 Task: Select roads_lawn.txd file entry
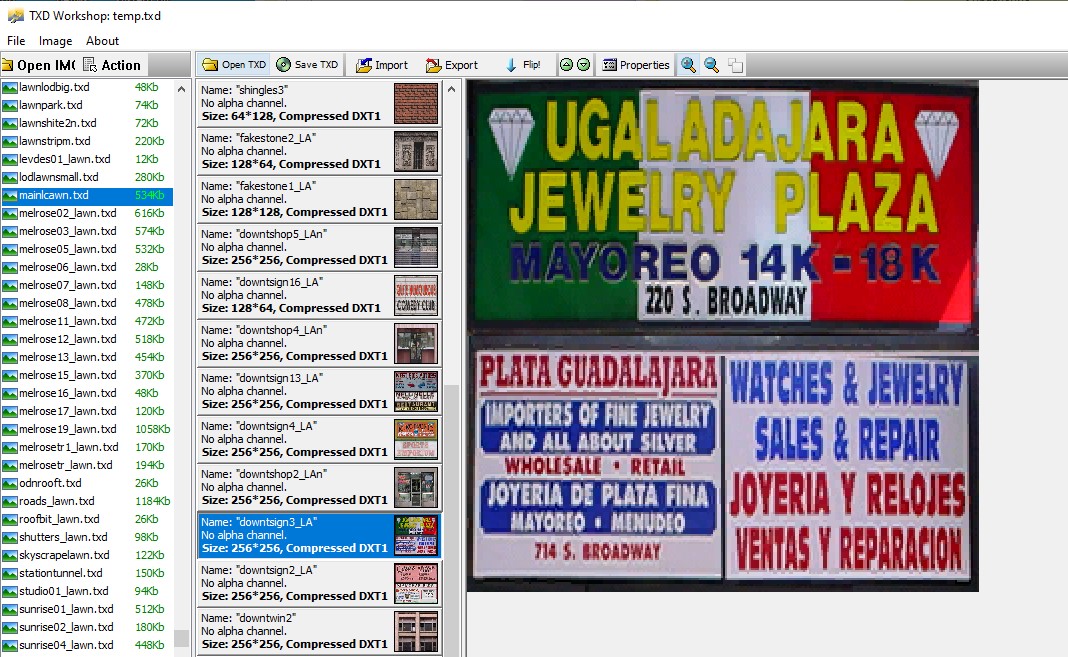pos(87,501)
